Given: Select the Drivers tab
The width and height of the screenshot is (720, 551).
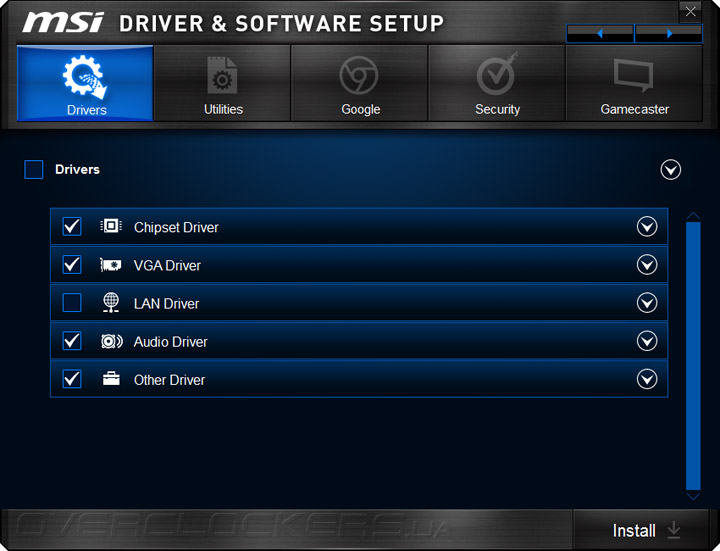Looking at the screenshot, I should (86, 84).
